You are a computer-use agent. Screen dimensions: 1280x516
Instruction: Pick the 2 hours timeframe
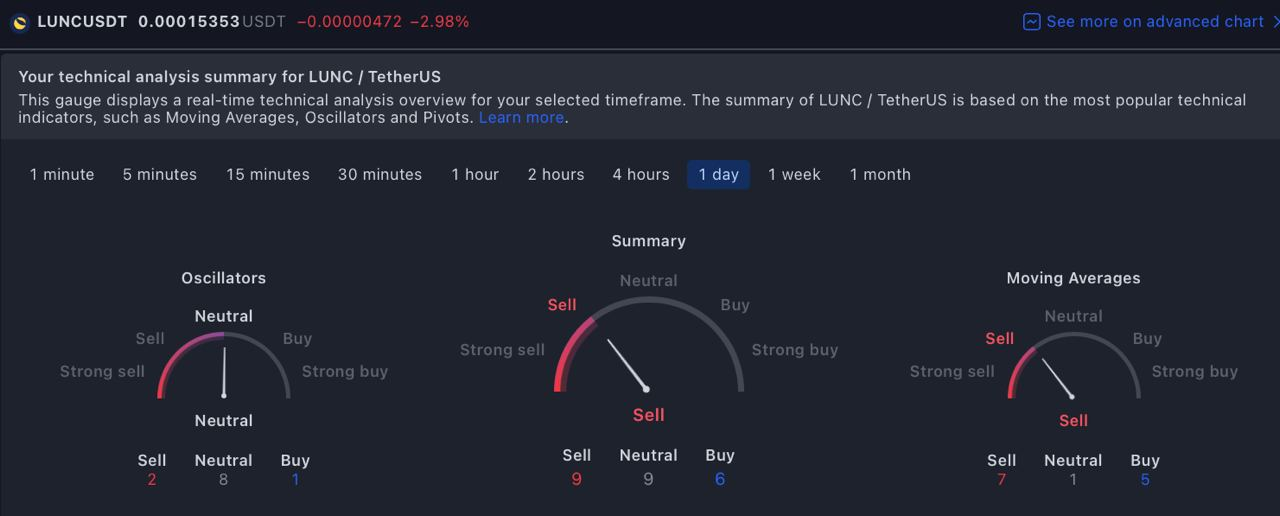[556, 175]
